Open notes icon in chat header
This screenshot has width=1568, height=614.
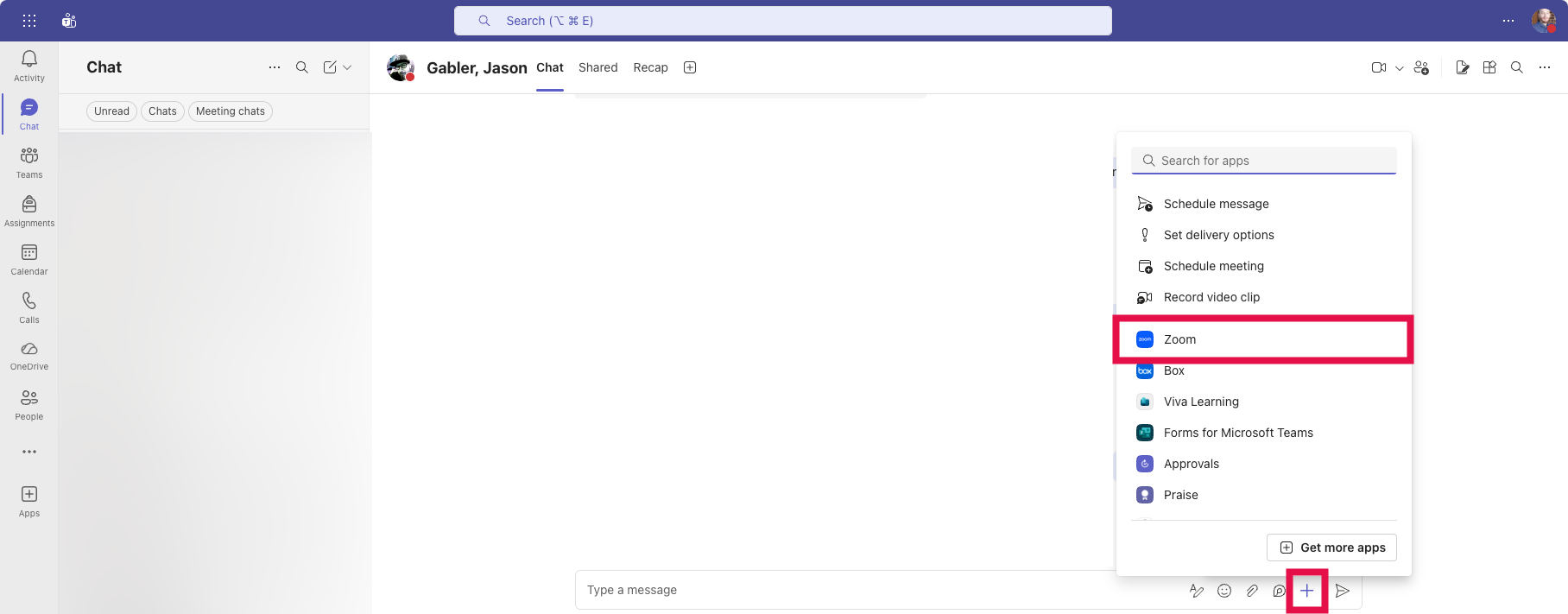1462,67
